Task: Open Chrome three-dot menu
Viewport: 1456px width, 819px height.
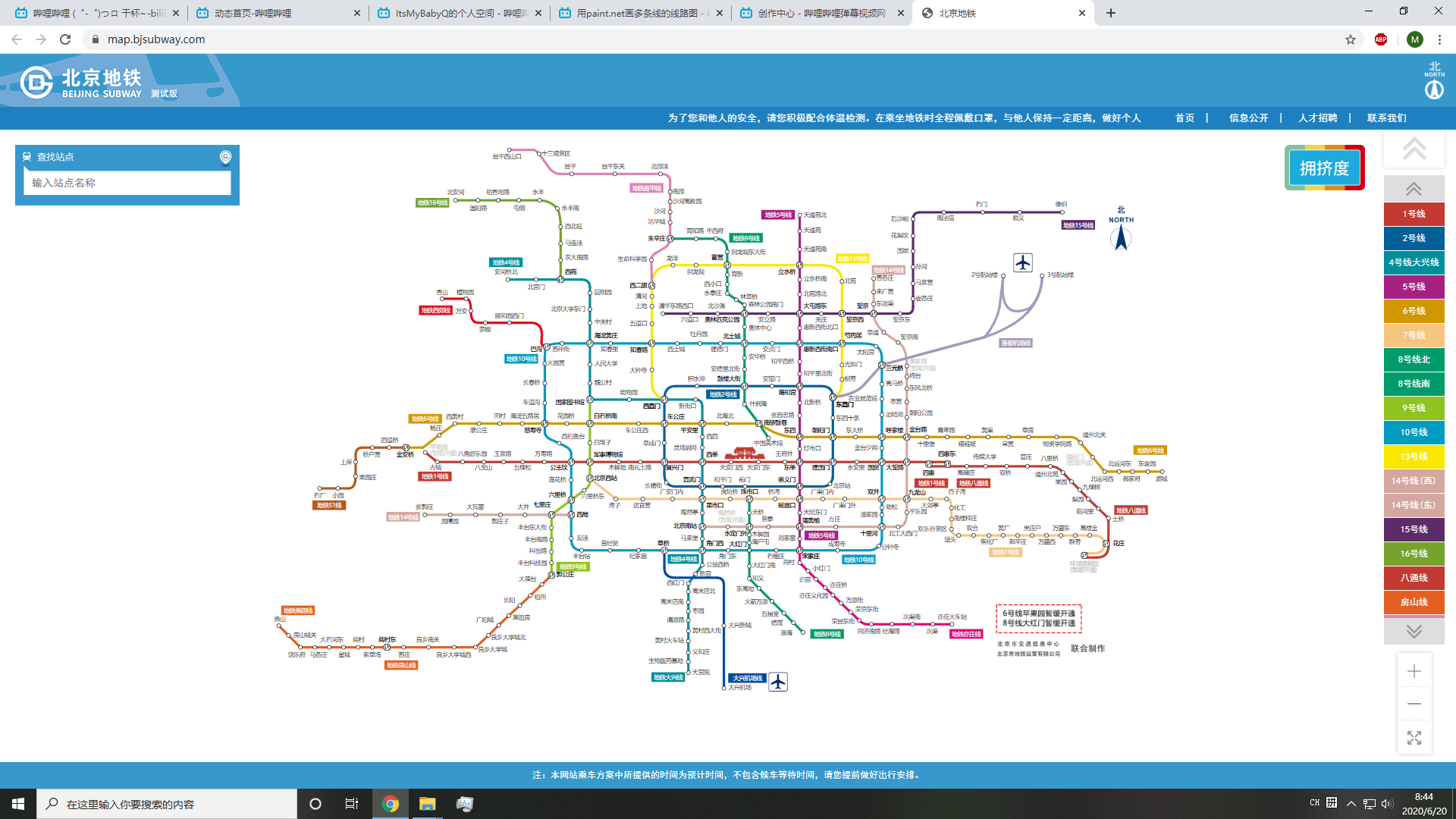Action: (x=1439, y=39)
